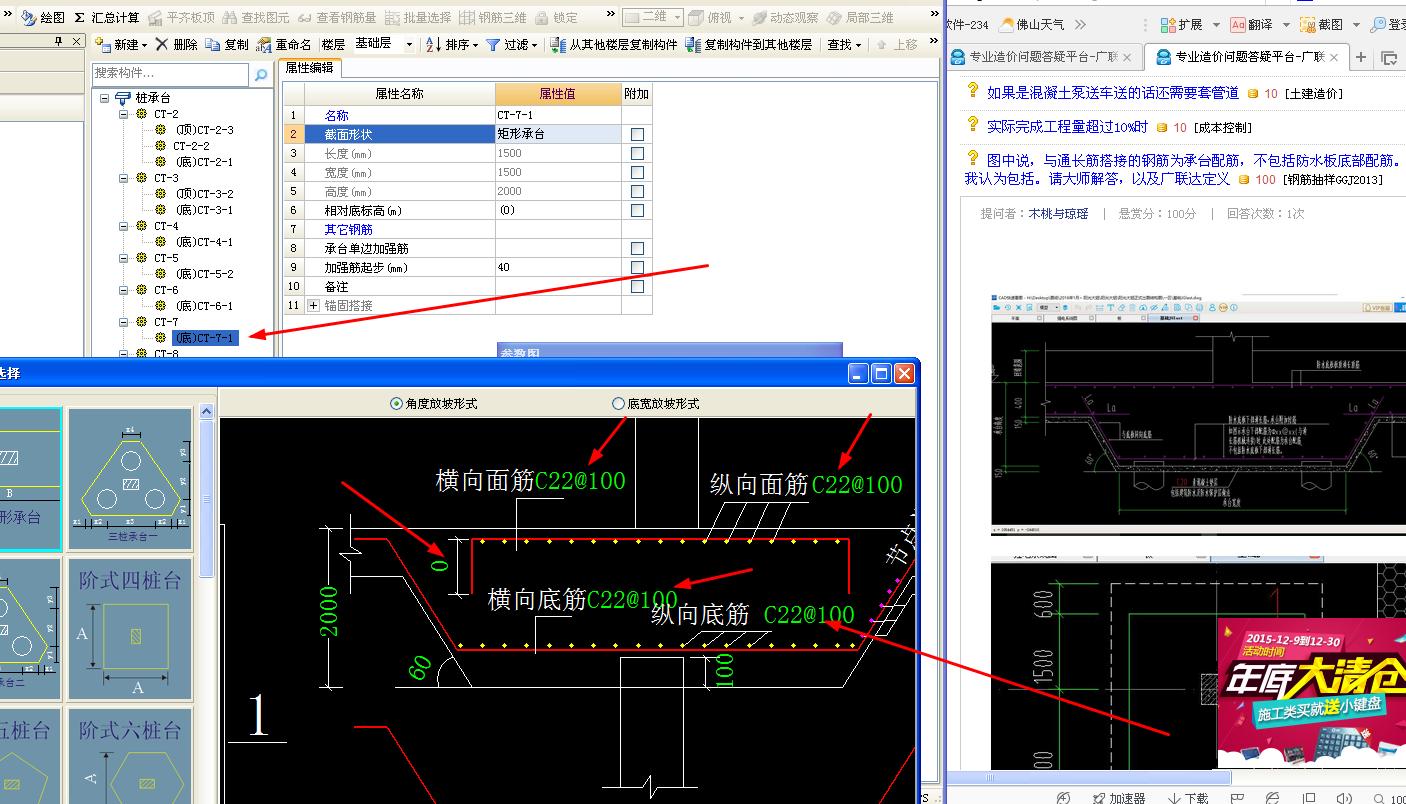Open the 绘图 drawing mode
Screen dimensions: 1406x804
(43, 17)
